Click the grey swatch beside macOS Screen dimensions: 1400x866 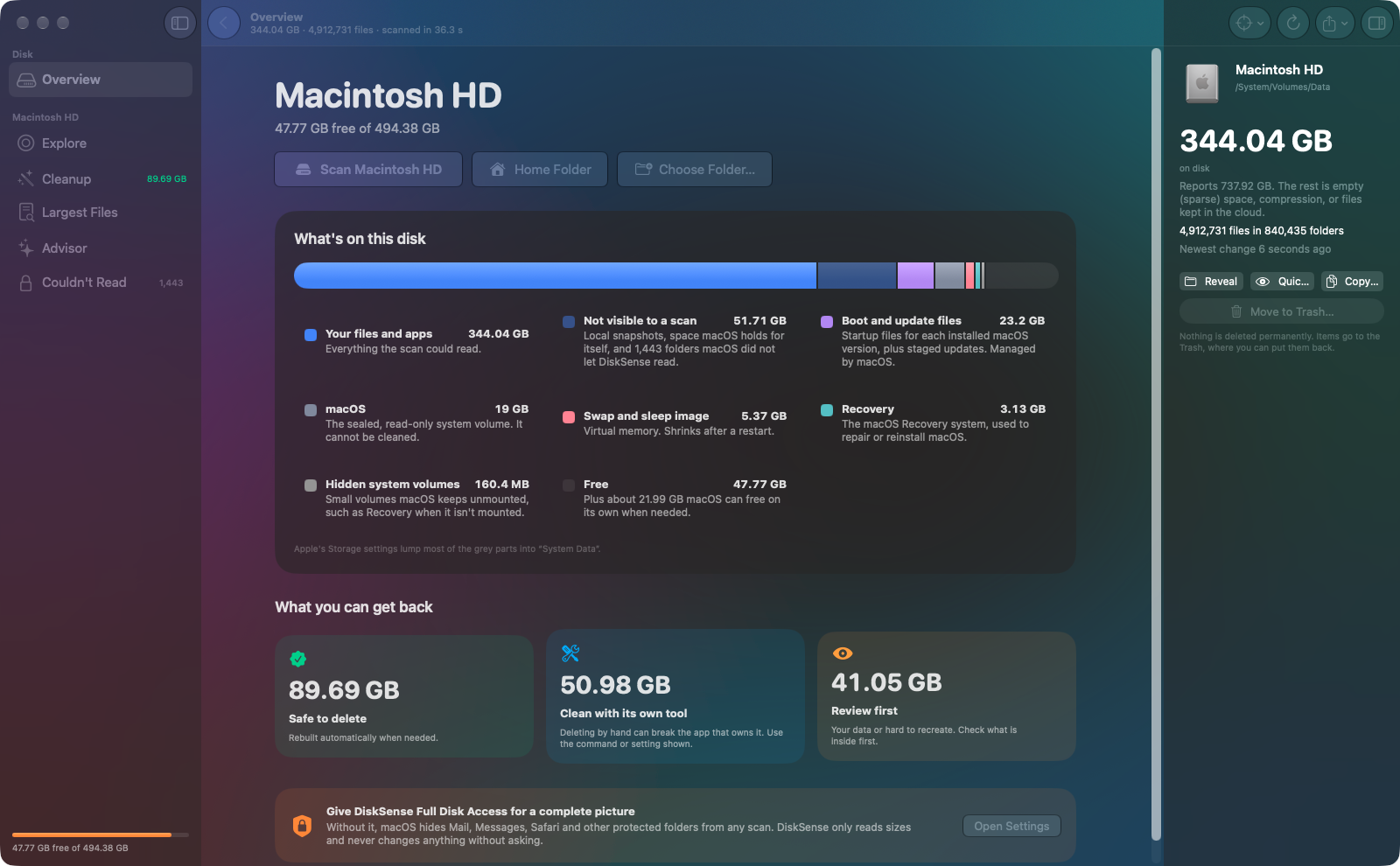click(311, 409)
